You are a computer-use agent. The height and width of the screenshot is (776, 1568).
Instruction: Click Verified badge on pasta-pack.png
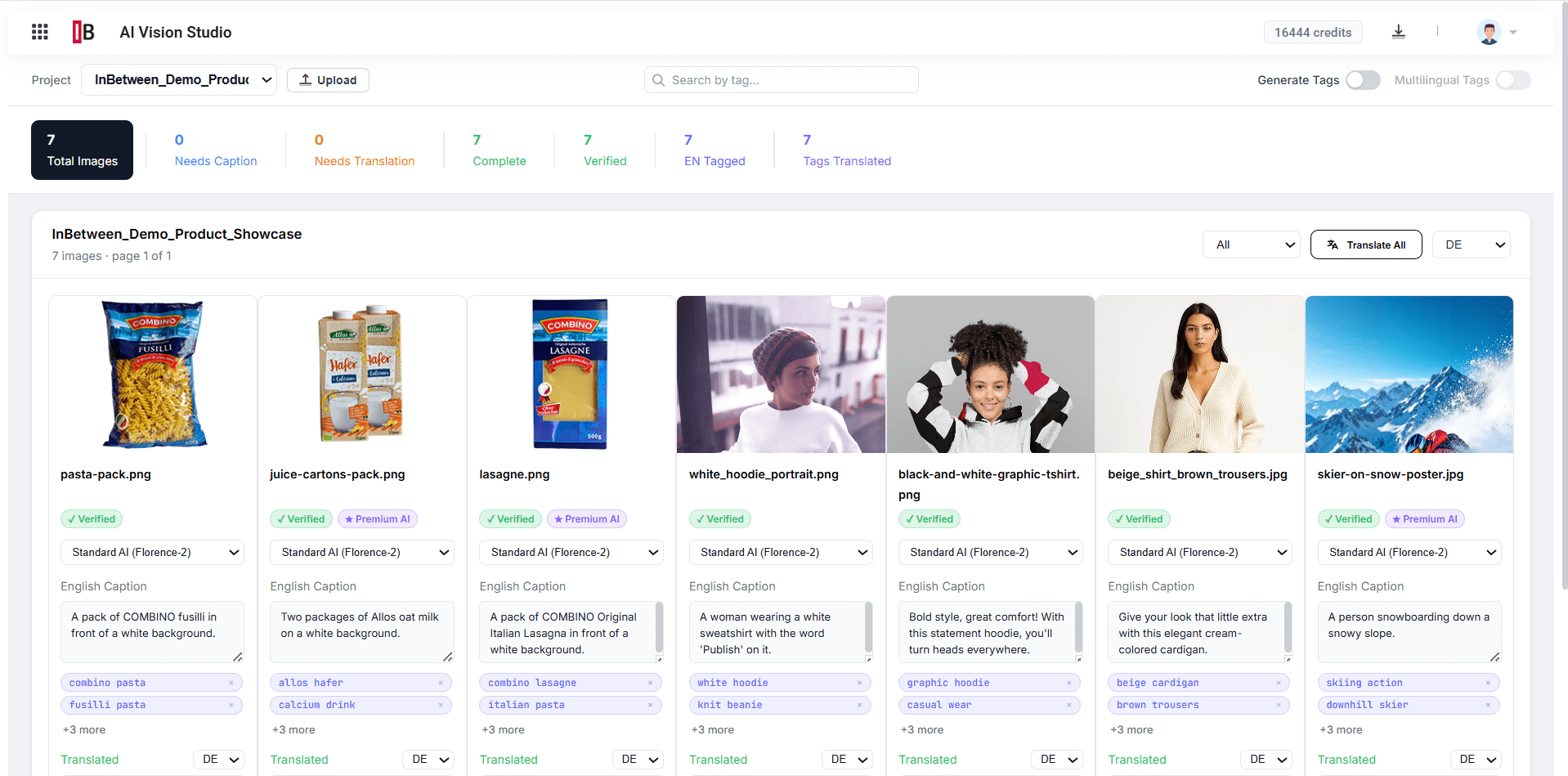pyautogui.click(x=92, y=519)
